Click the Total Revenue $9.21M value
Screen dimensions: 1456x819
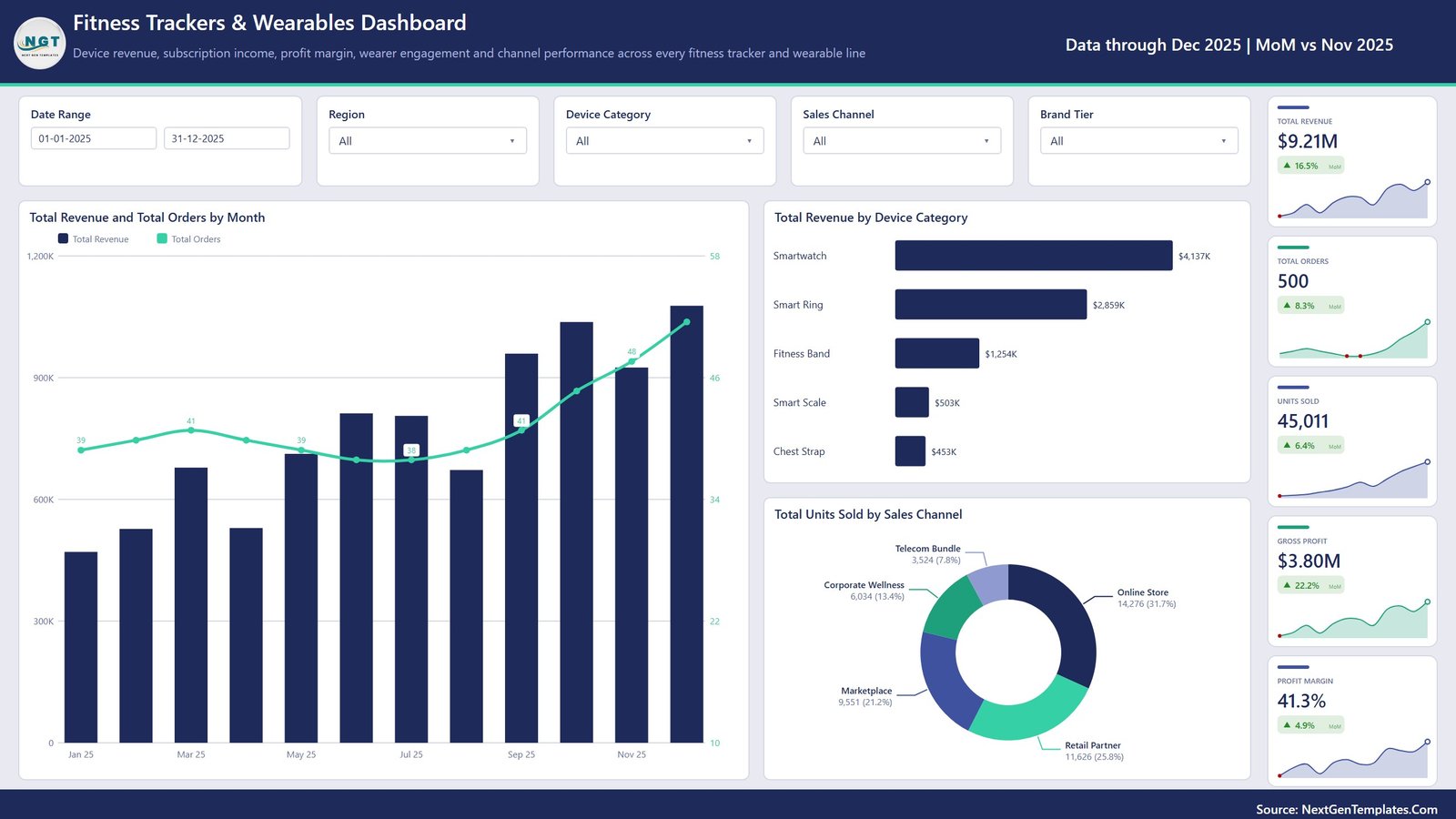tap(1308, 141)
